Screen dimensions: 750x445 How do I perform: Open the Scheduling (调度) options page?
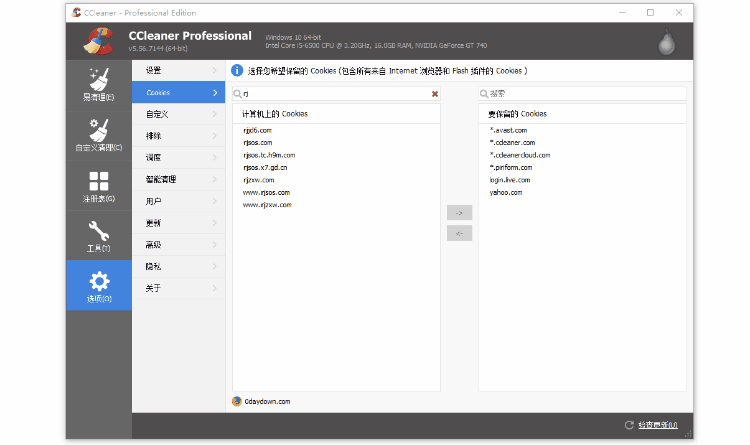pyautogui.click(x=178, y=157)
